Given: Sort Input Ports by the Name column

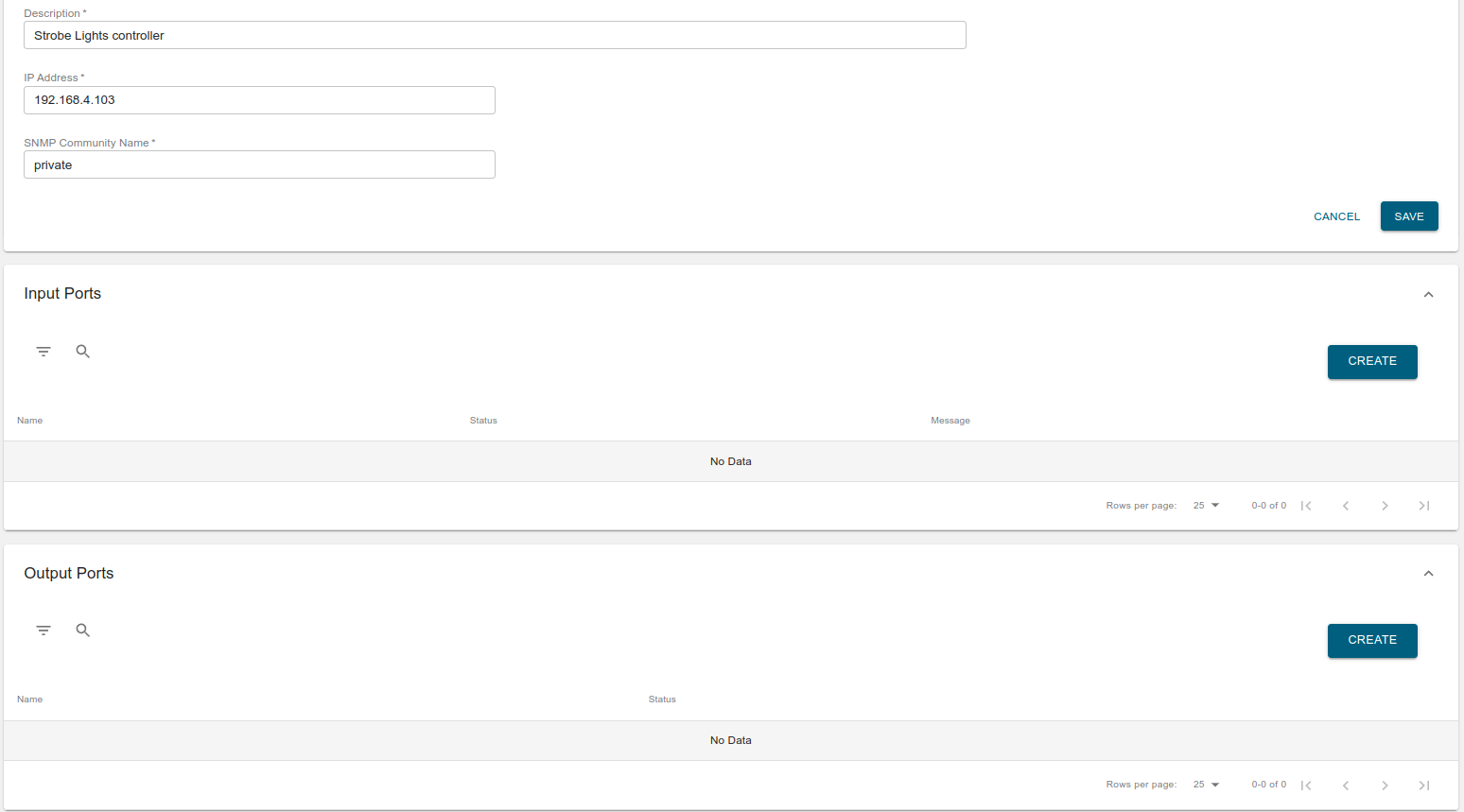Looking at the screenshot, I should [29, 420].
